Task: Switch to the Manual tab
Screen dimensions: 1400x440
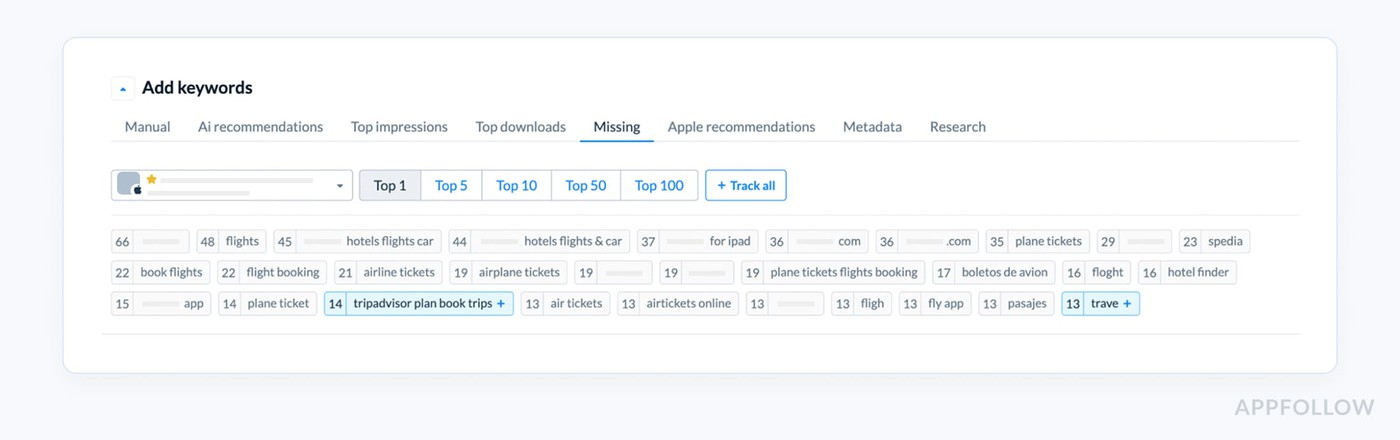Action: (x=147, y=127)
